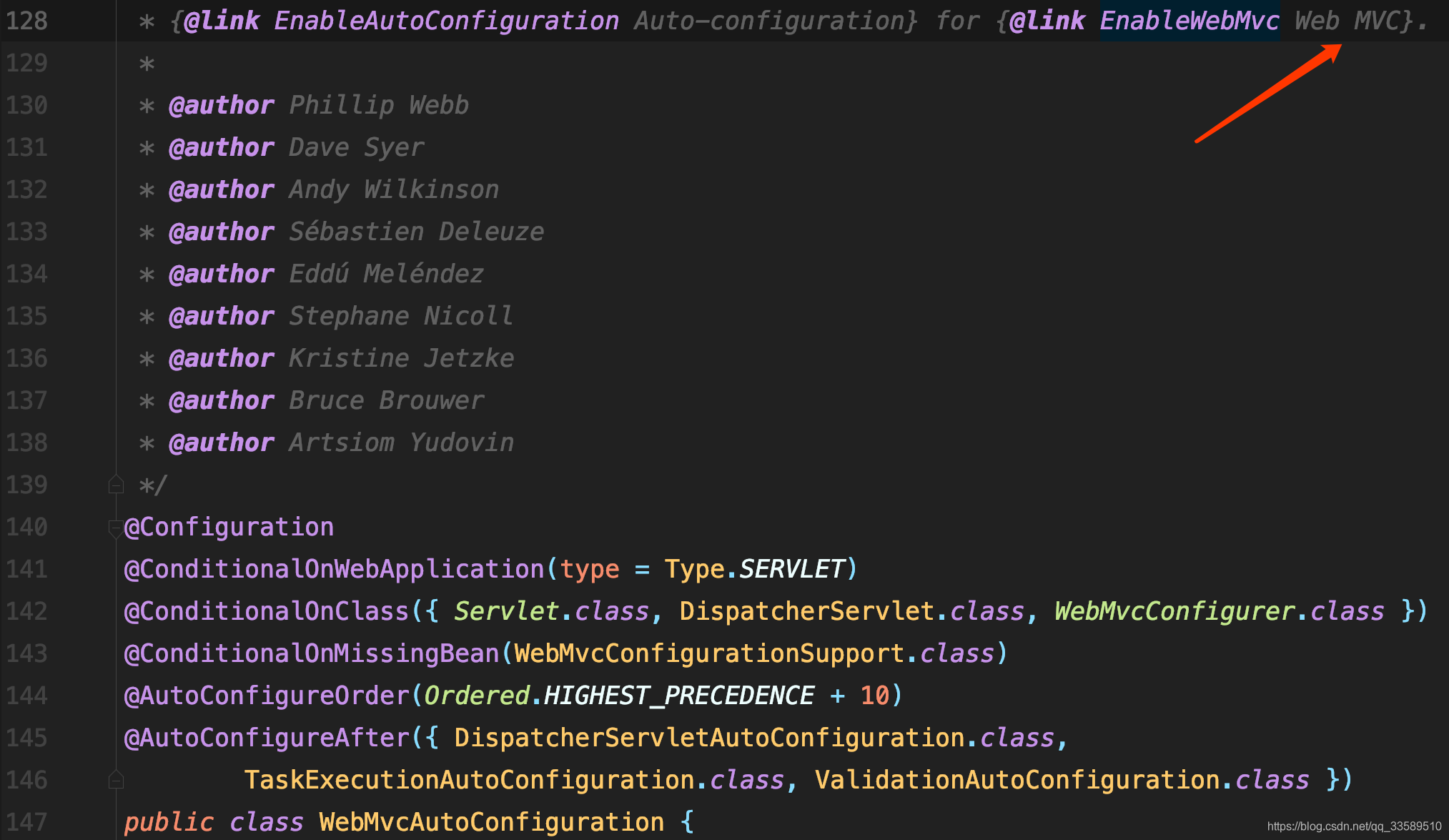Click the author name Phillip Webb
Screen dimensions: 1449x840
click(379, 106)
